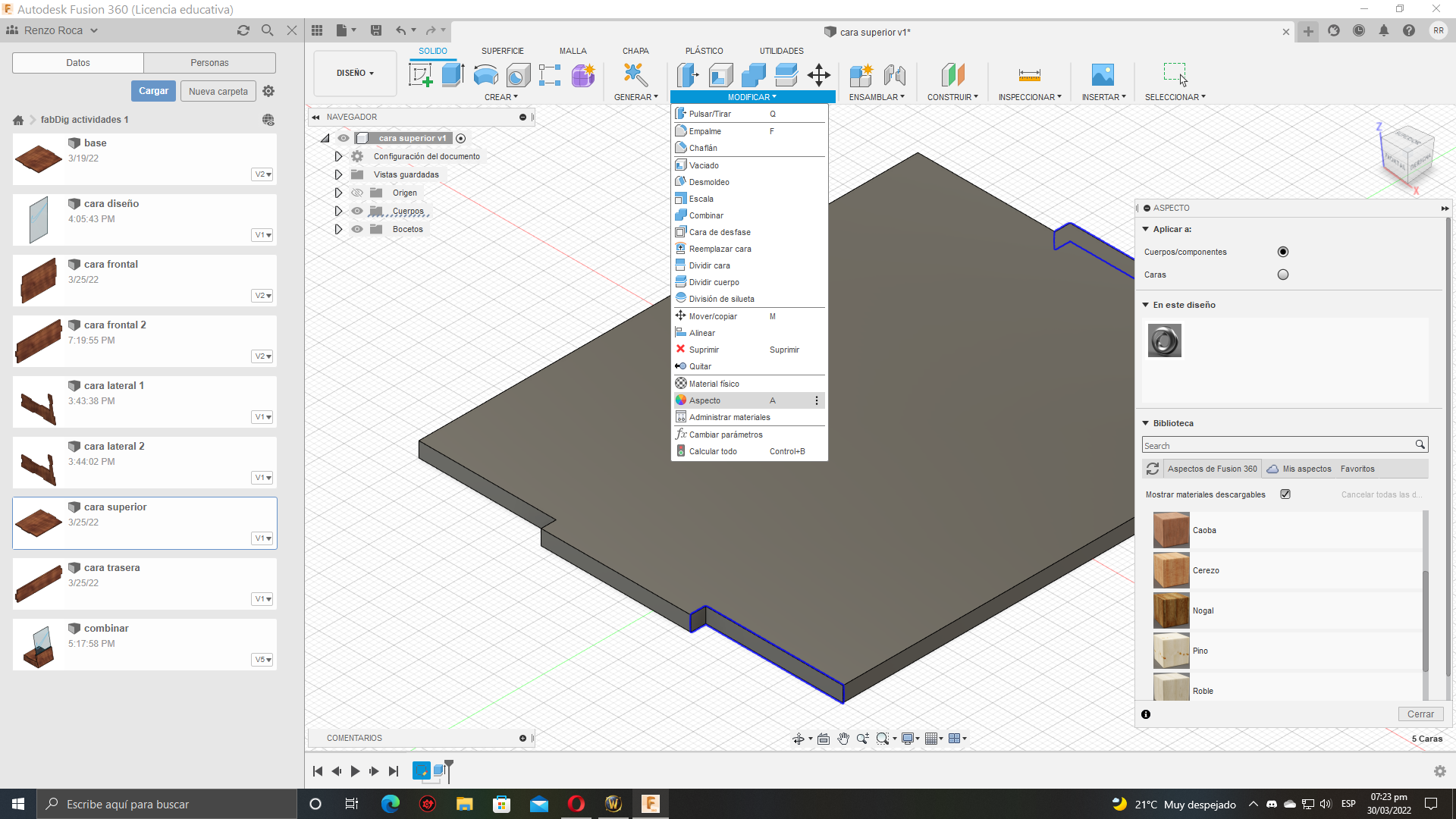
Task: Toggle visibility eye of Origen folder
Action: pyautogui.click(x=357, y=193)
